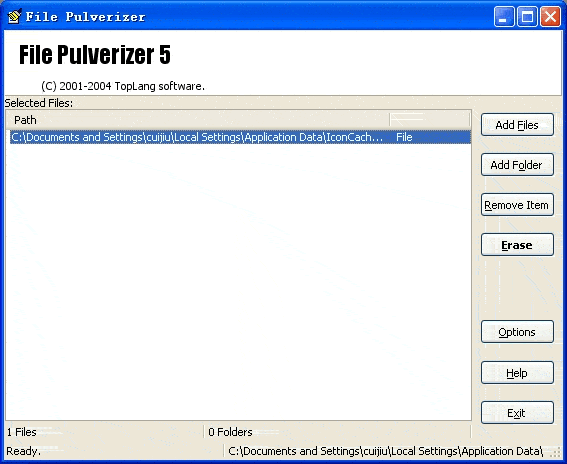Click the Add Folder button

(517, 165)
